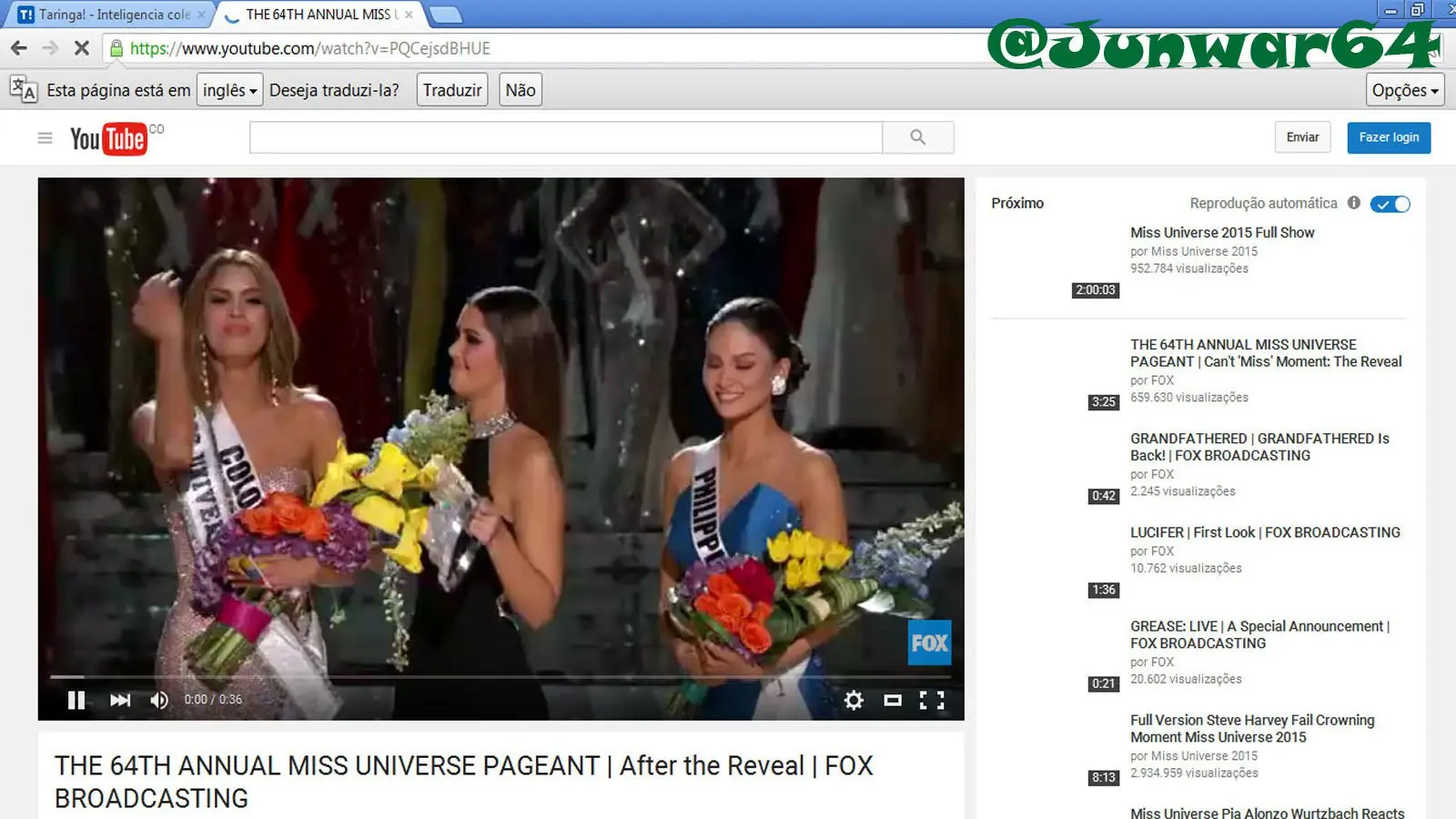Open video settings gear
The image size is (1456, 819).
854,700
